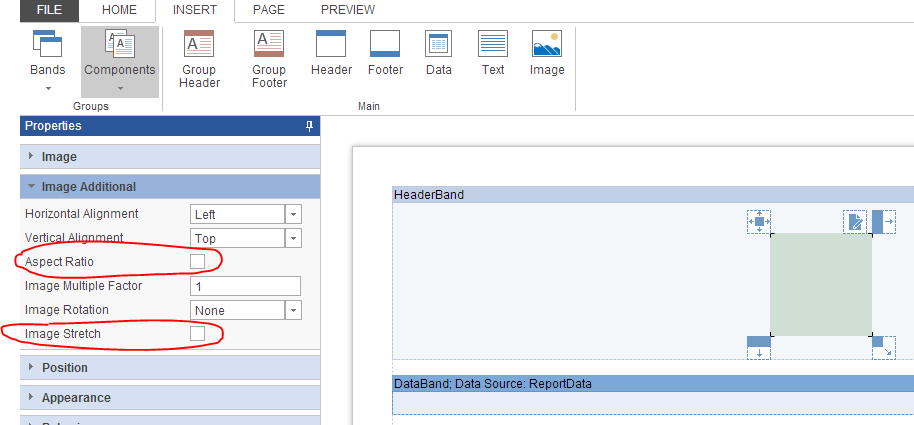The height and width of the screenshot is (425, 914).
Task: Collapse the Image Additional section
Action: (170, 187)
